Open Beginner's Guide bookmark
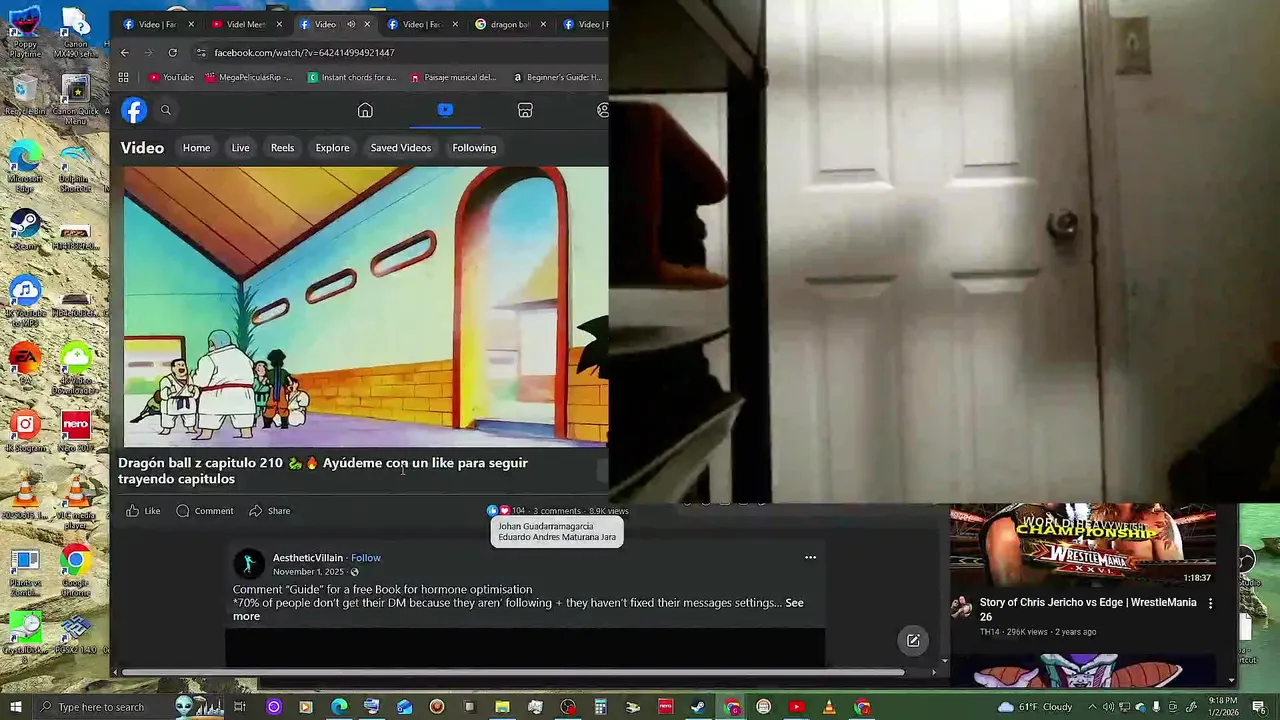The width and height of the screenshot is (1280, 720). point(558,77)
